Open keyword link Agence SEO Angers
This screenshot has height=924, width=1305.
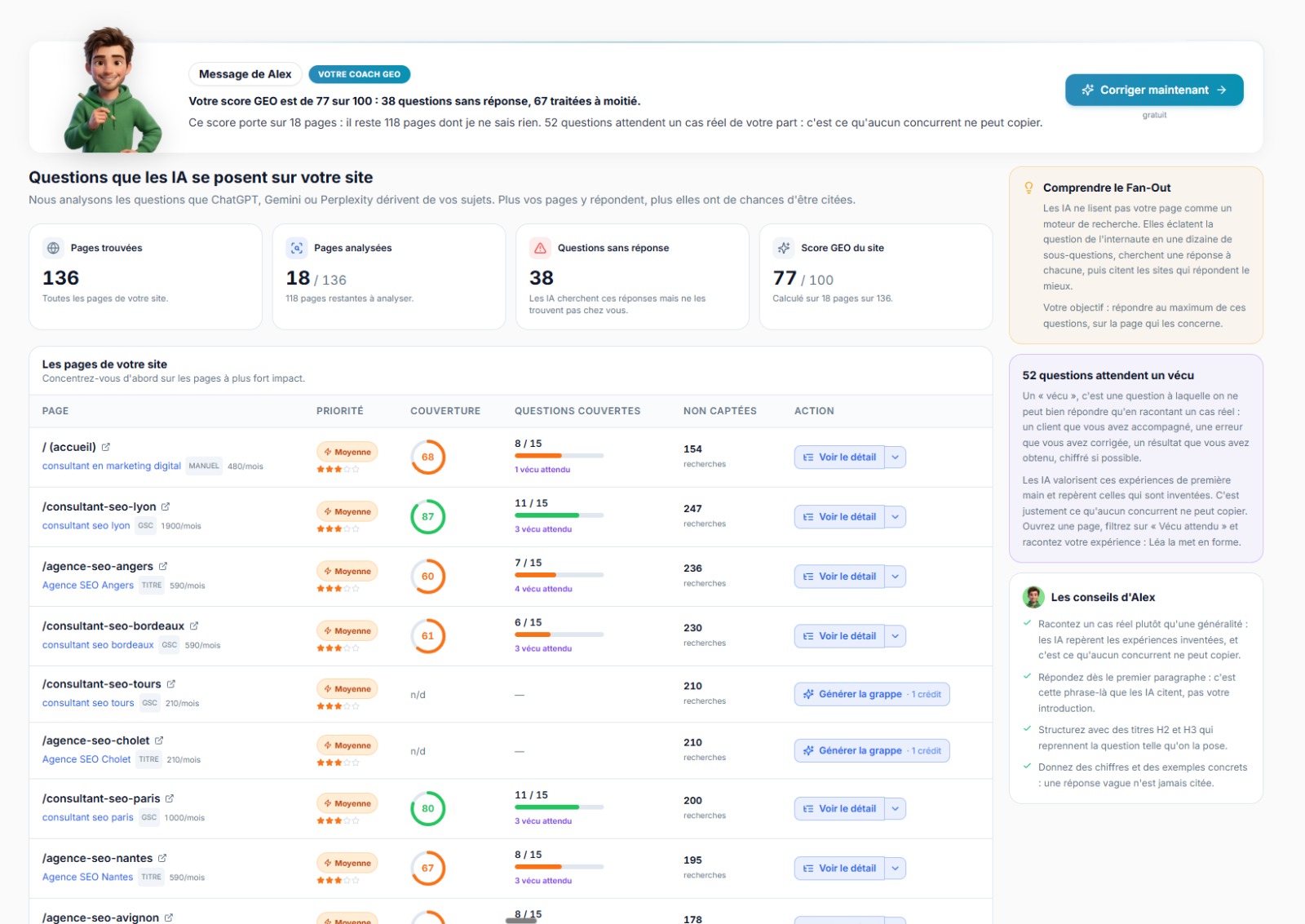[88, 585]
